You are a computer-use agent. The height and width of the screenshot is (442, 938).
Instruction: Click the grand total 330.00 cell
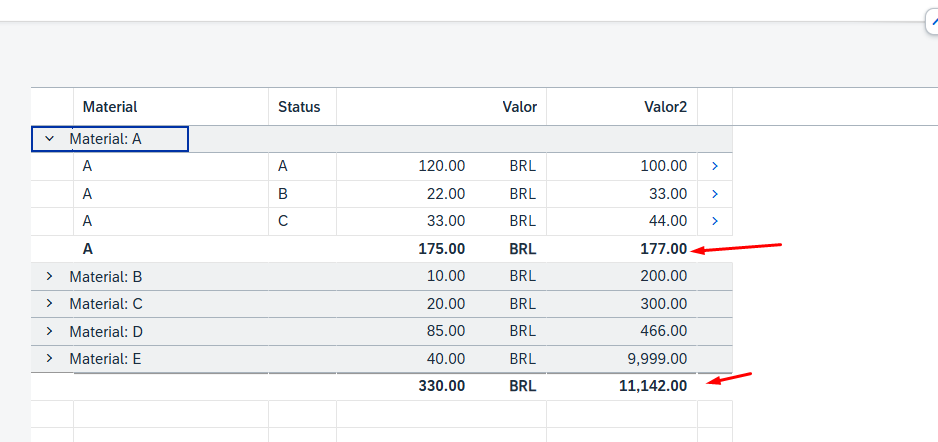click(441, 386)
